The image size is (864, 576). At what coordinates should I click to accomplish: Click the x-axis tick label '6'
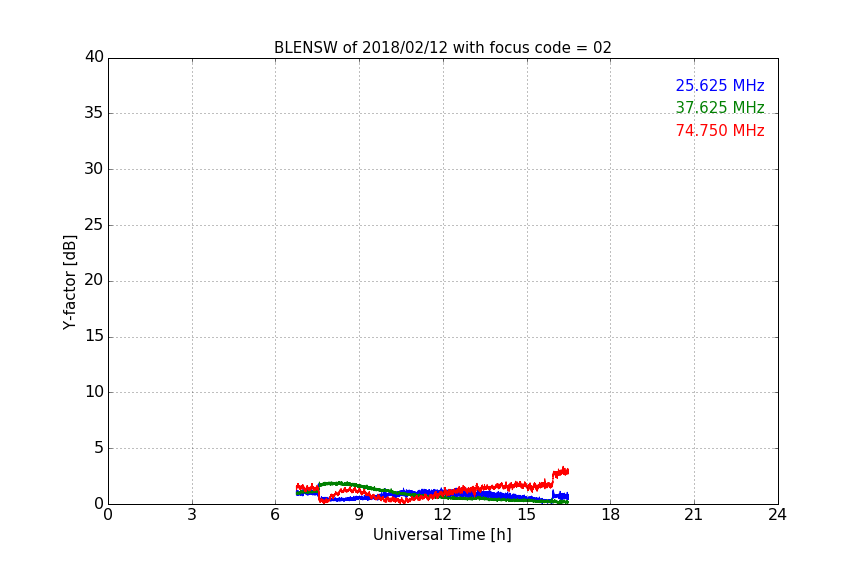[275, 515]
